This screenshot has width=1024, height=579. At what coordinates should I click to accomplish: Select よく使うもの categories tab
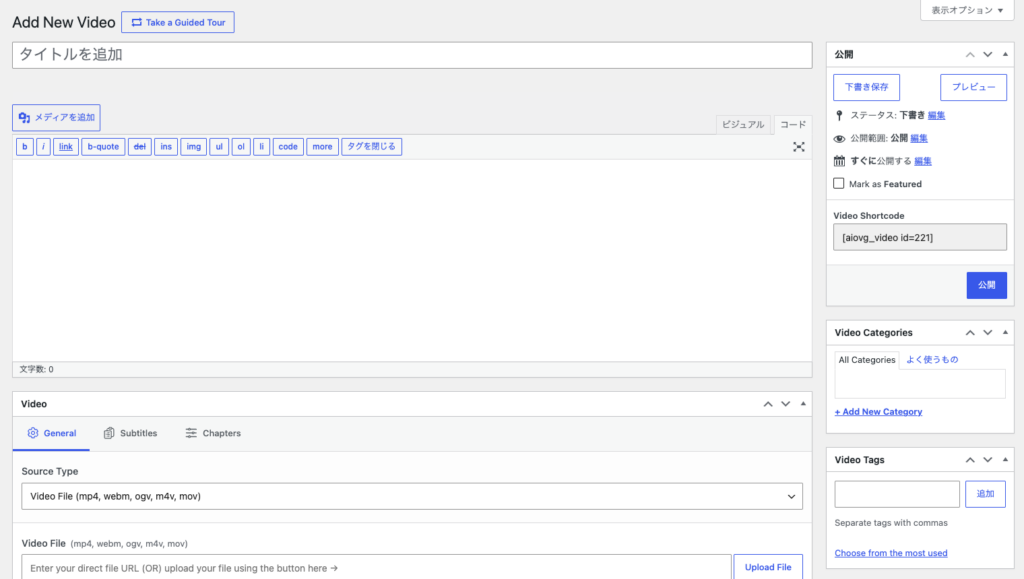coord(932,360)
